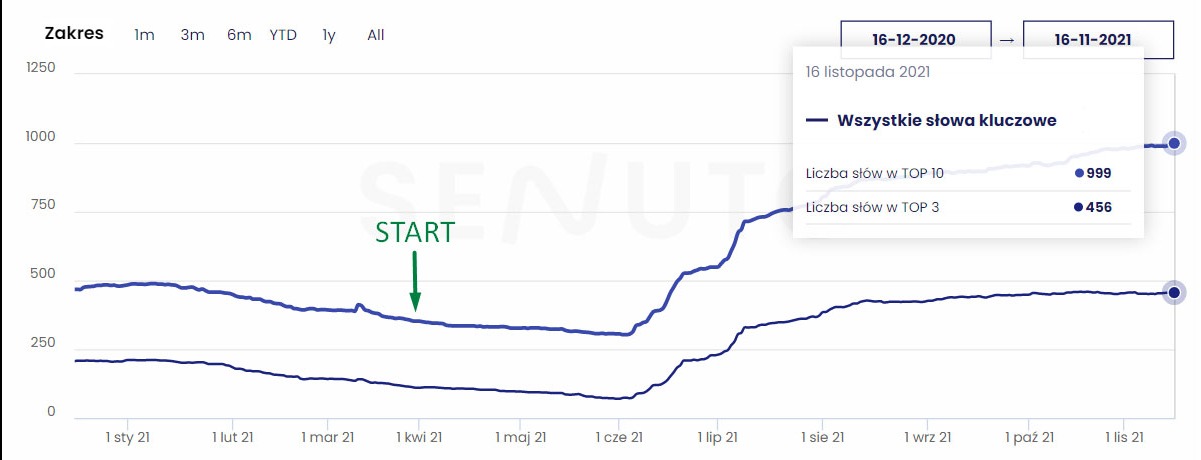The image size is (1201, 460).
Task: Click the TOP 10 line end-point marker
Action: [1175, 144]
